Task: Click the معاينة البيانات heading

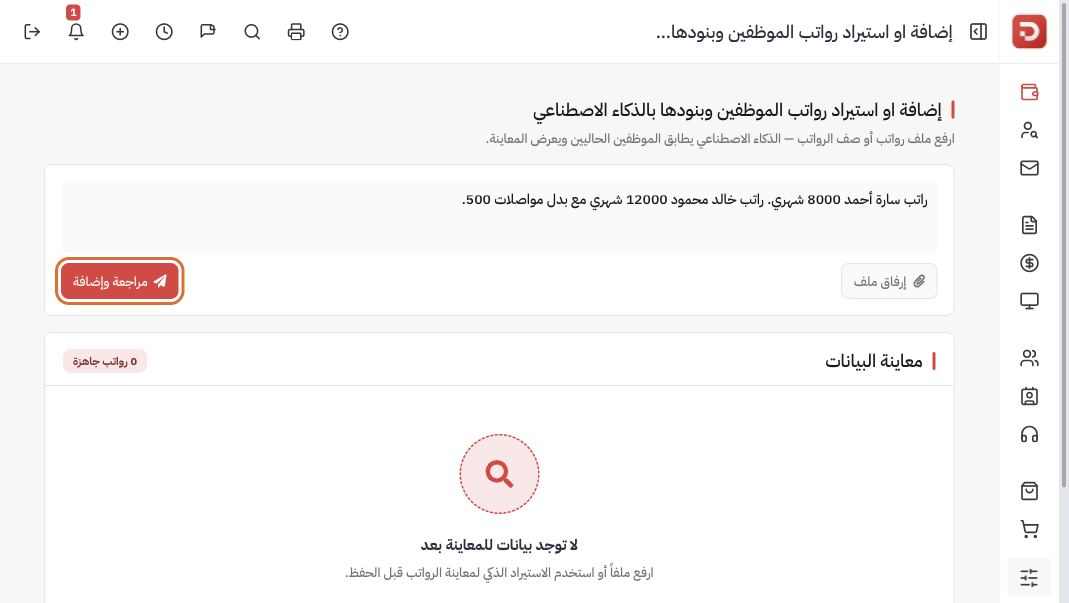Action: click(873, 362)
